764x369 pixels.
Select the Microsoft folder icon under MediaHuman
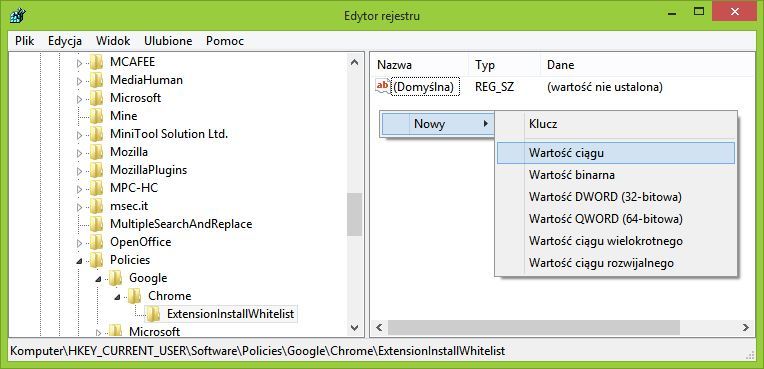point(96,98)
